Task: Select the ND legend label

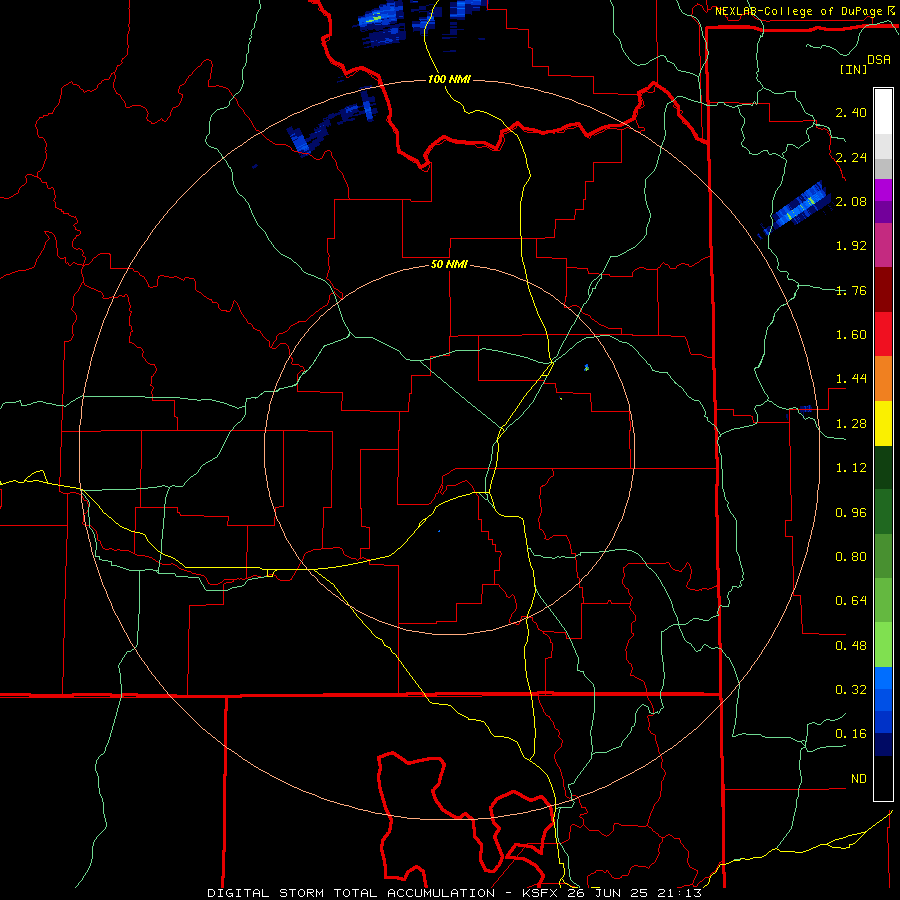Action: (859, 779)
